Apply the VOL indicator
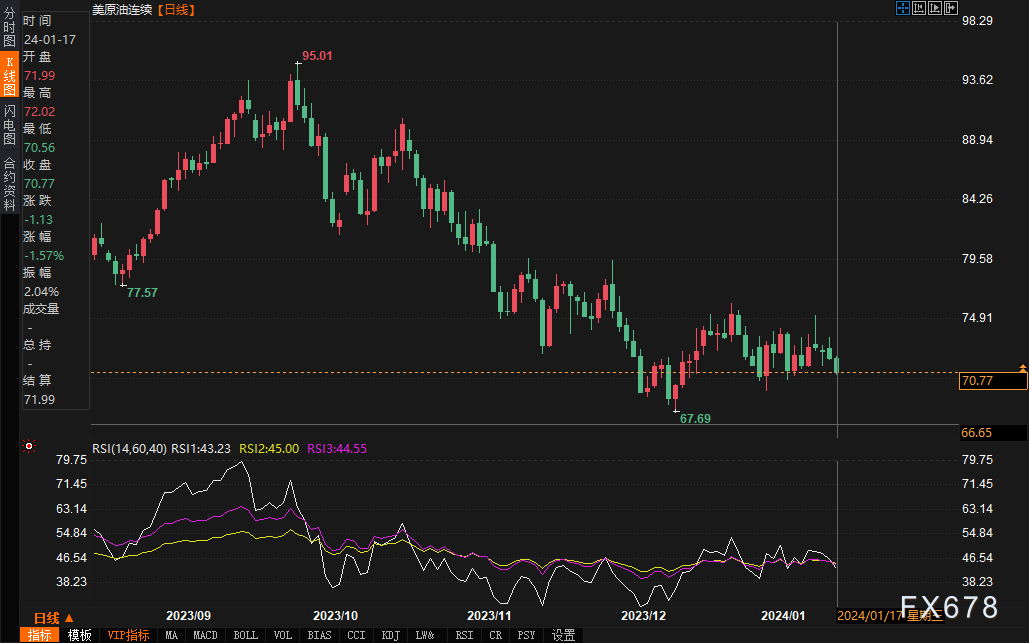The height and width of the screenshot is (643, 1029). [x=283, y=635]
